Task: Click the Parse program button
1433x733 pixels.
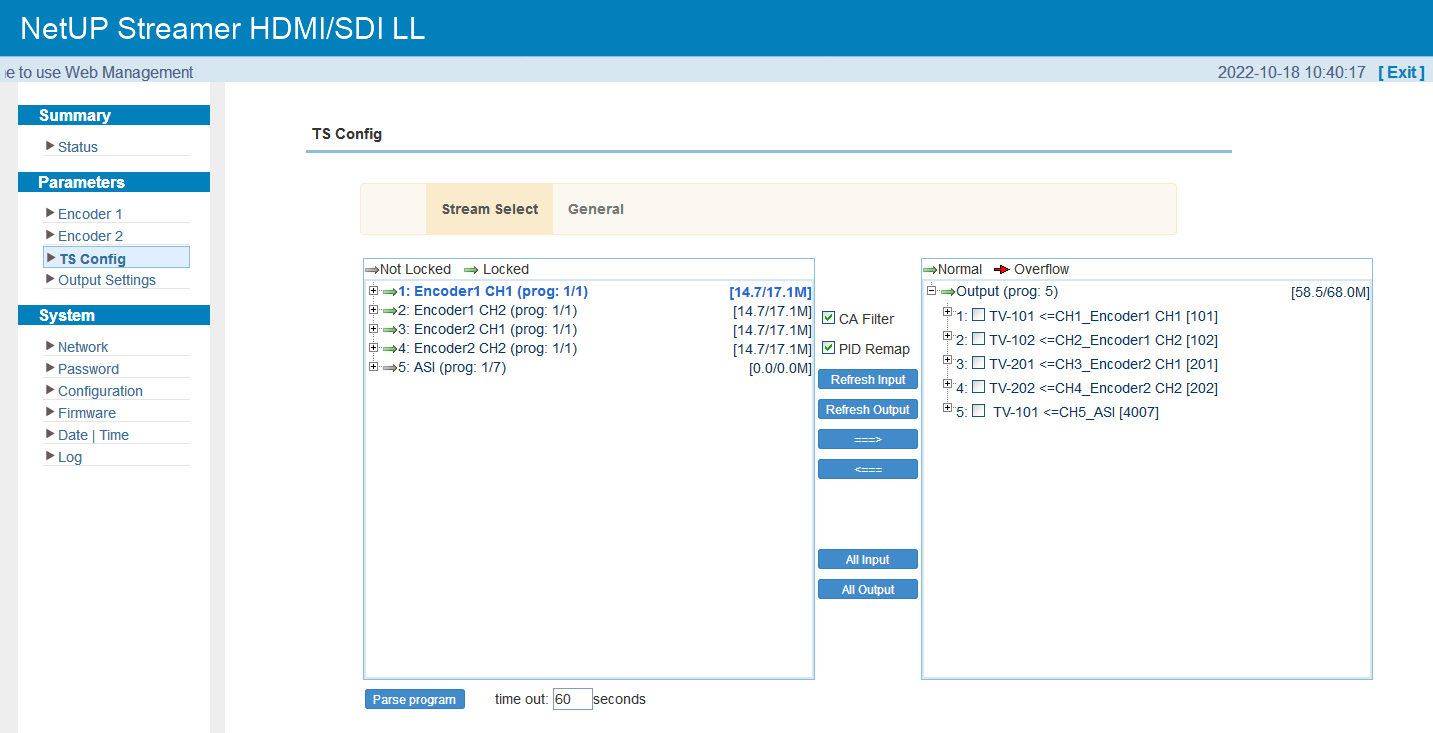Action: tap(415, 700)
